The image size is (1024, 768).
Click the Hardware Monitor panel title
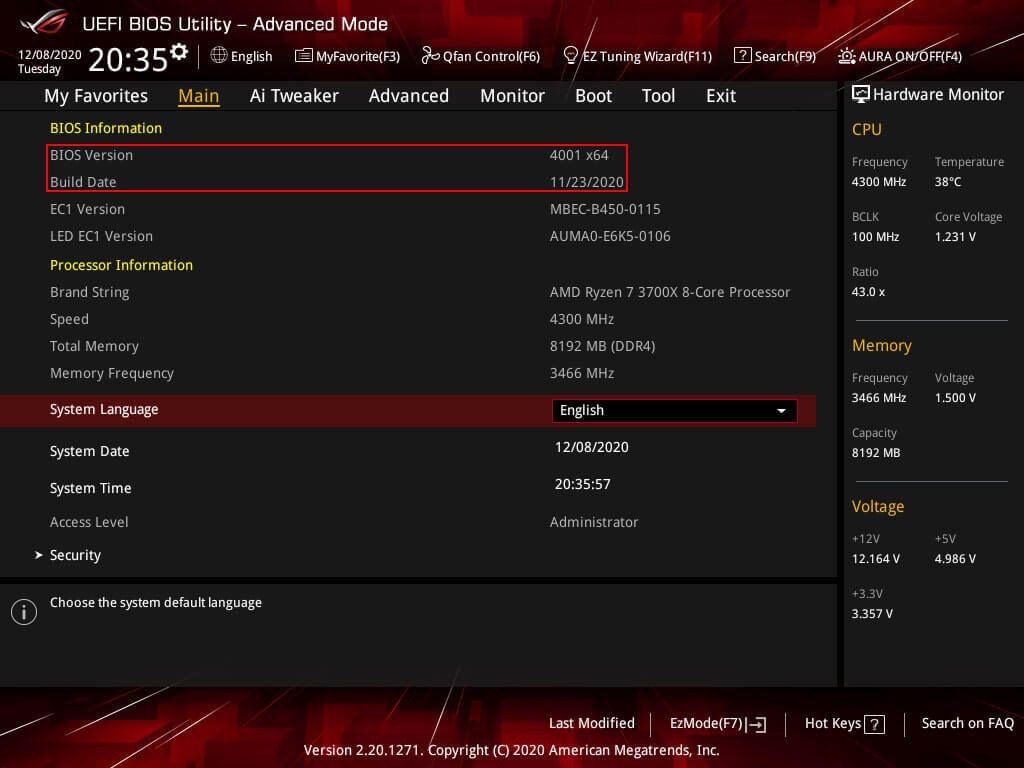pos(938,95)
